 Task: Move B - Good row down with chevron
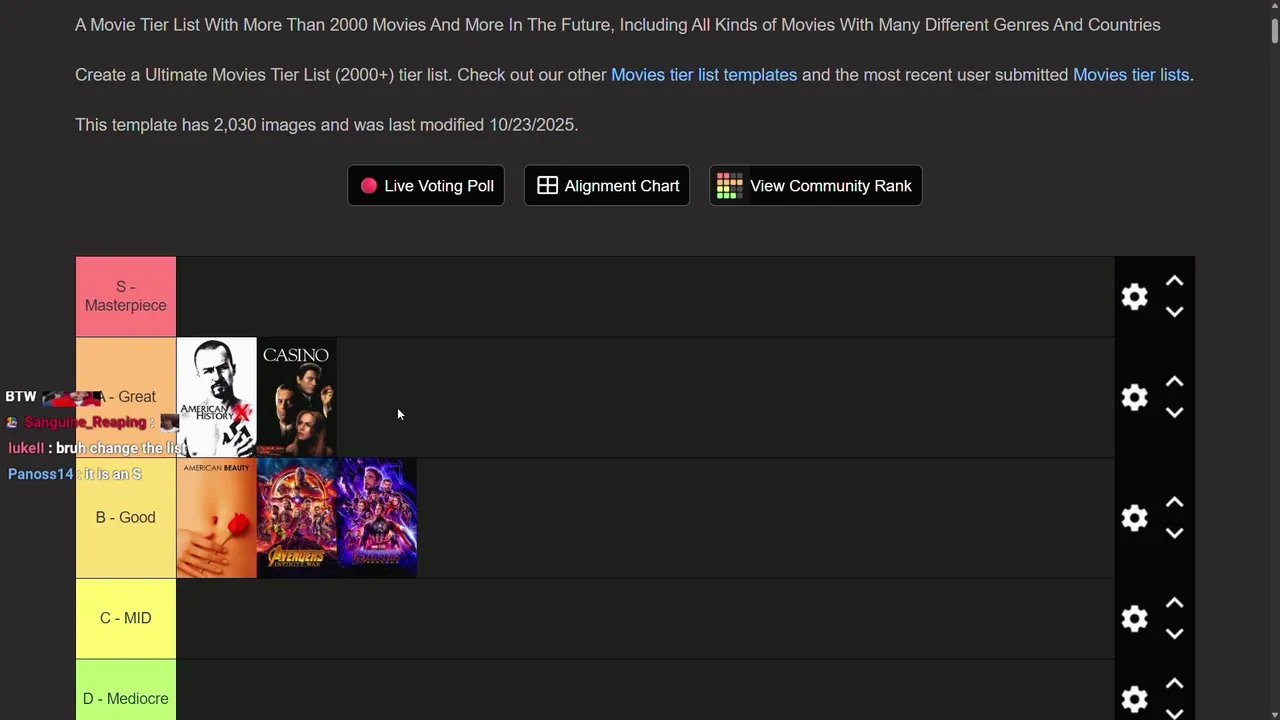1175,533
